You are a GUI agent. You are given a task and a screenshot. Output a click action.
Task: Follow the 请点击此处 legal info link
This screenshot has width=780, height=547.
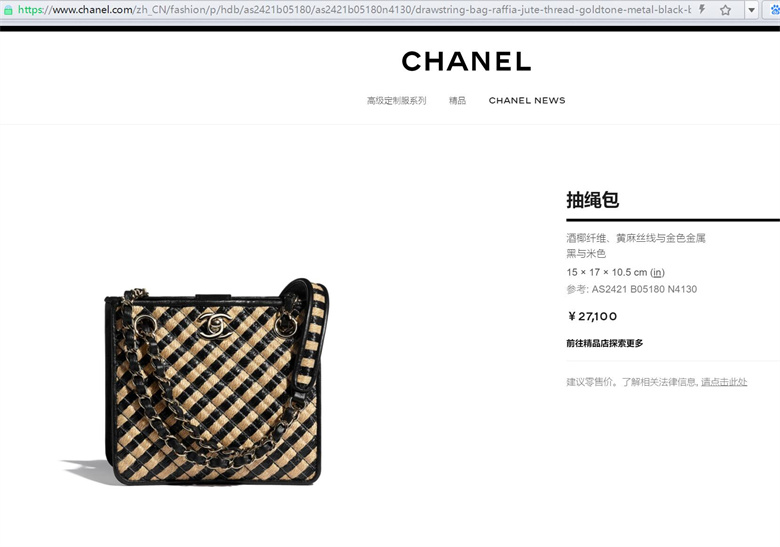[x=724, y=382]
